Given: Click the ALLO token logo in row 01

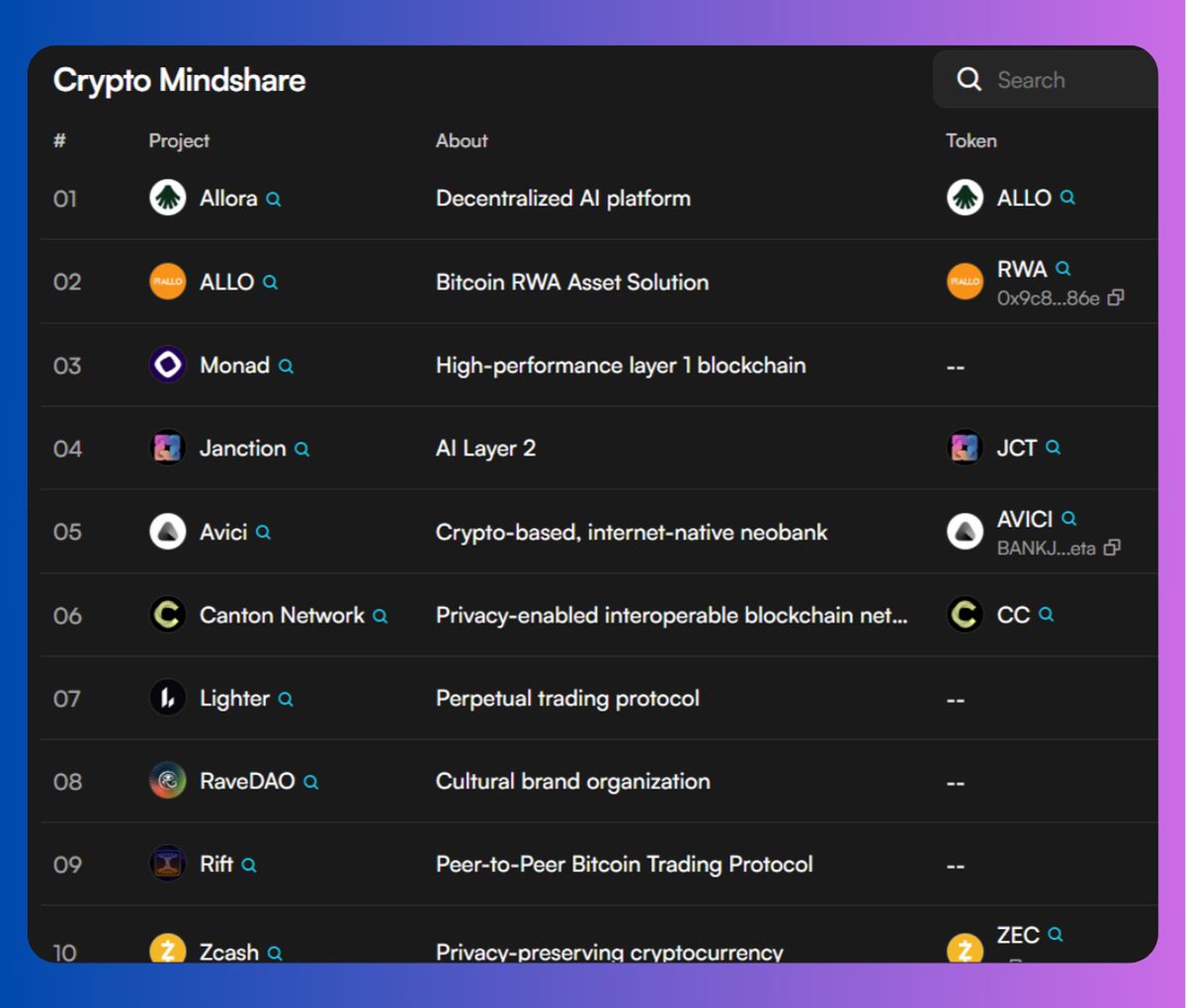Looking at the screenshot, I should (965, 198).
